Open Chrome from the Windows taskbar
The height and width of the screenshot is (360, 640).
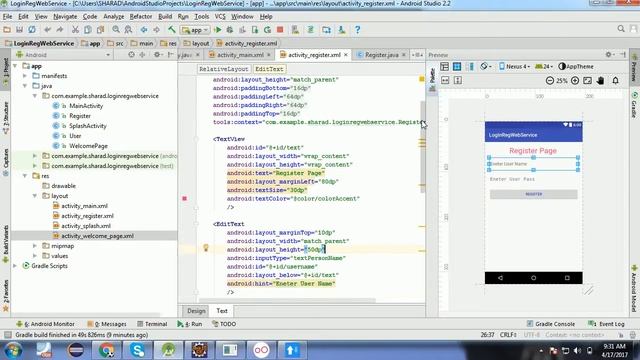(107, 350)
